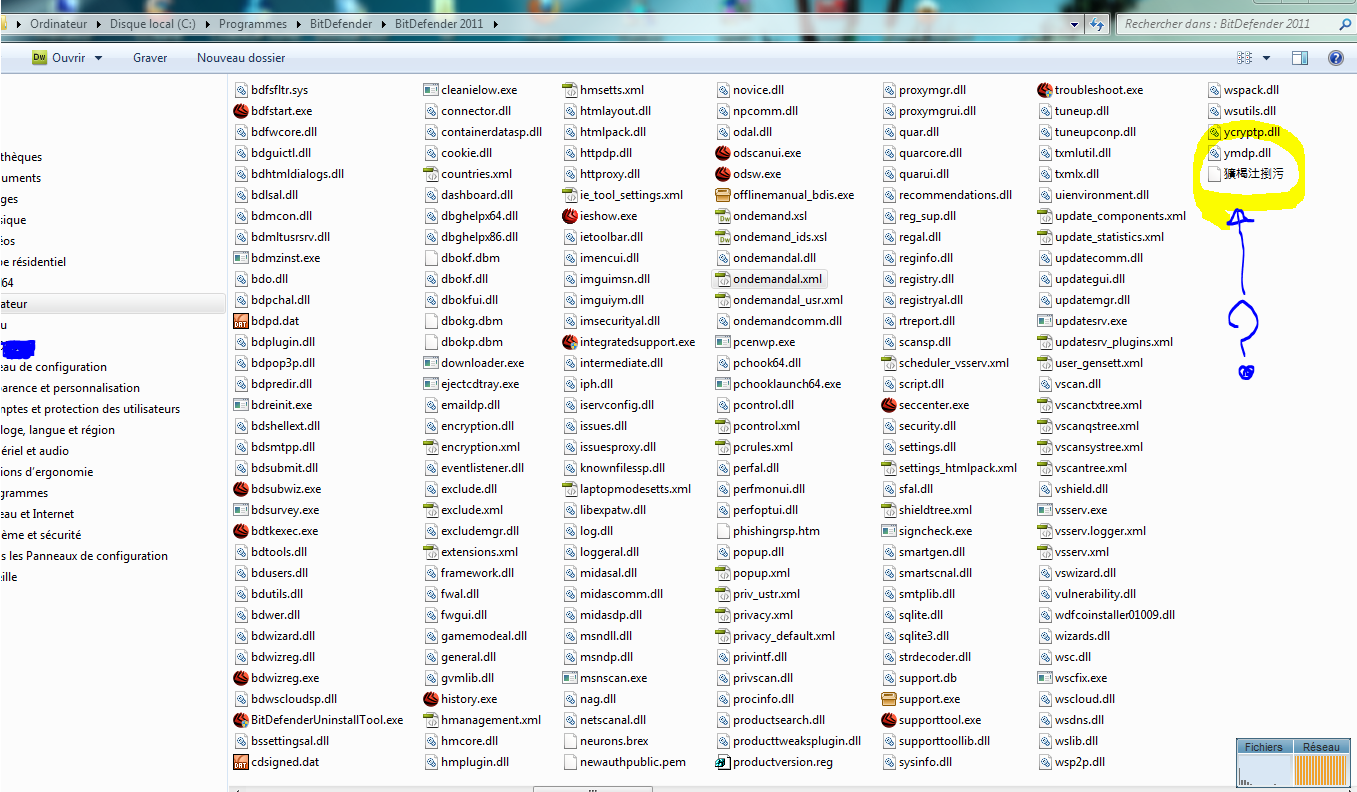The width and height of the screenshot is (1357, 792).
Task: Select the seccenter.exe icon
Action: click(x=889, y=405)
